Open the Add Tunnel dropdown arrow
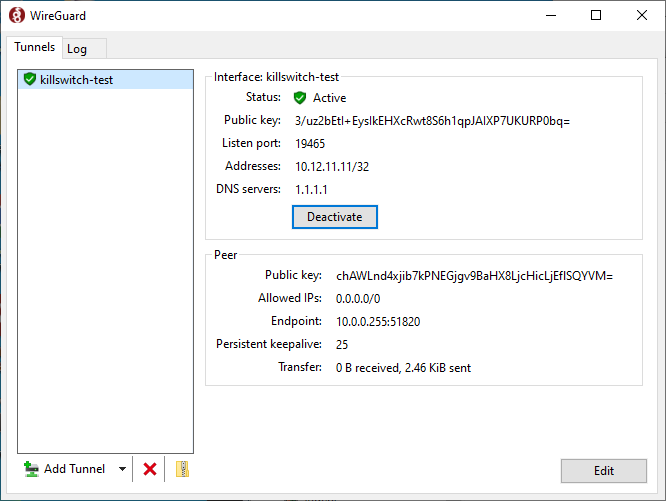Viewport: 666px width, 501px height. (x=122, y=469)
